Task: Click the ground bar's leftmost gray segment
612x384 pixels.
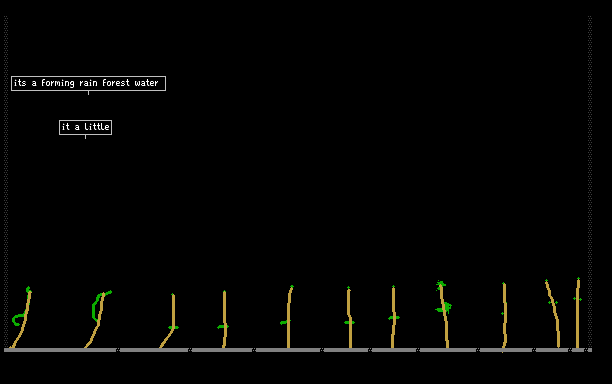Action: click(60, 350)
